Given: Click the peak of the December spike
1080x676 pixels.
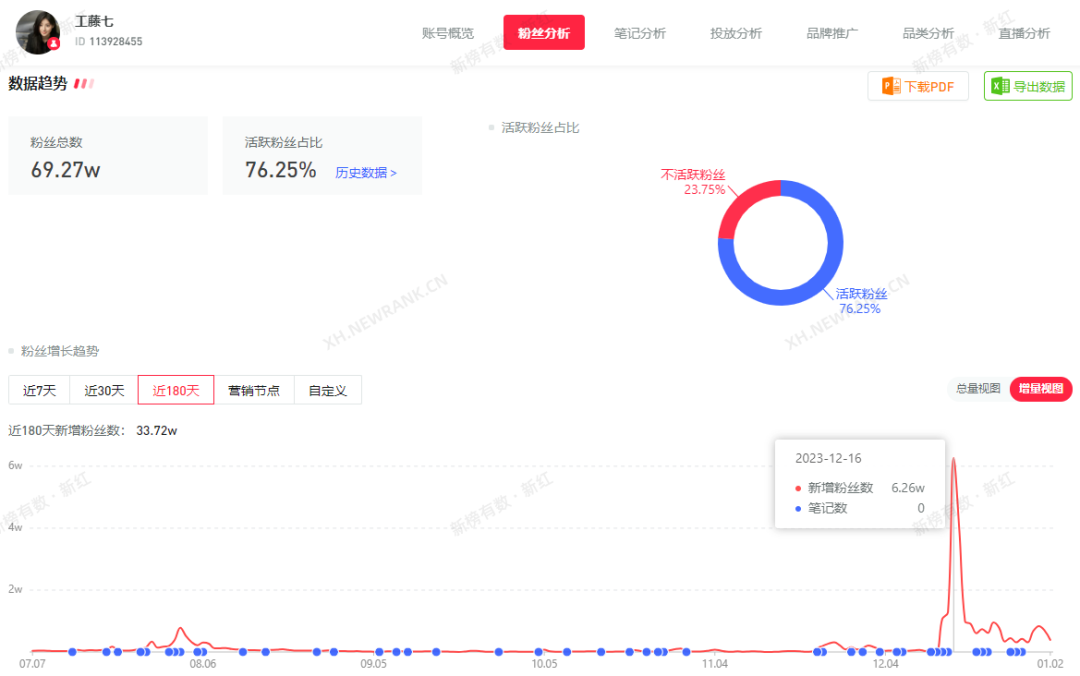Looking at the screenshot, I should (x=953, y=459).
